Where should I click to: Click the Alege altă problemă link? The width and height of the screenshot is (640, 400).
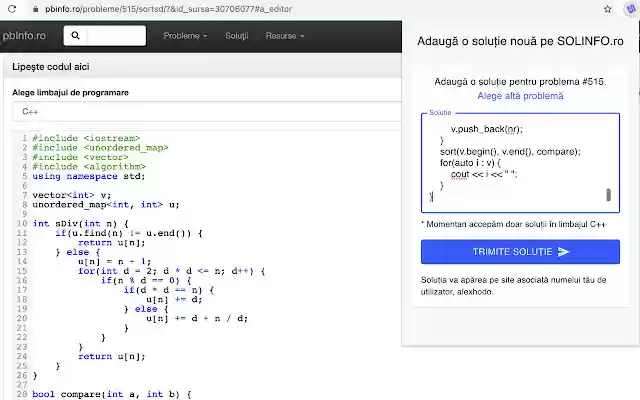coord(520,96)
